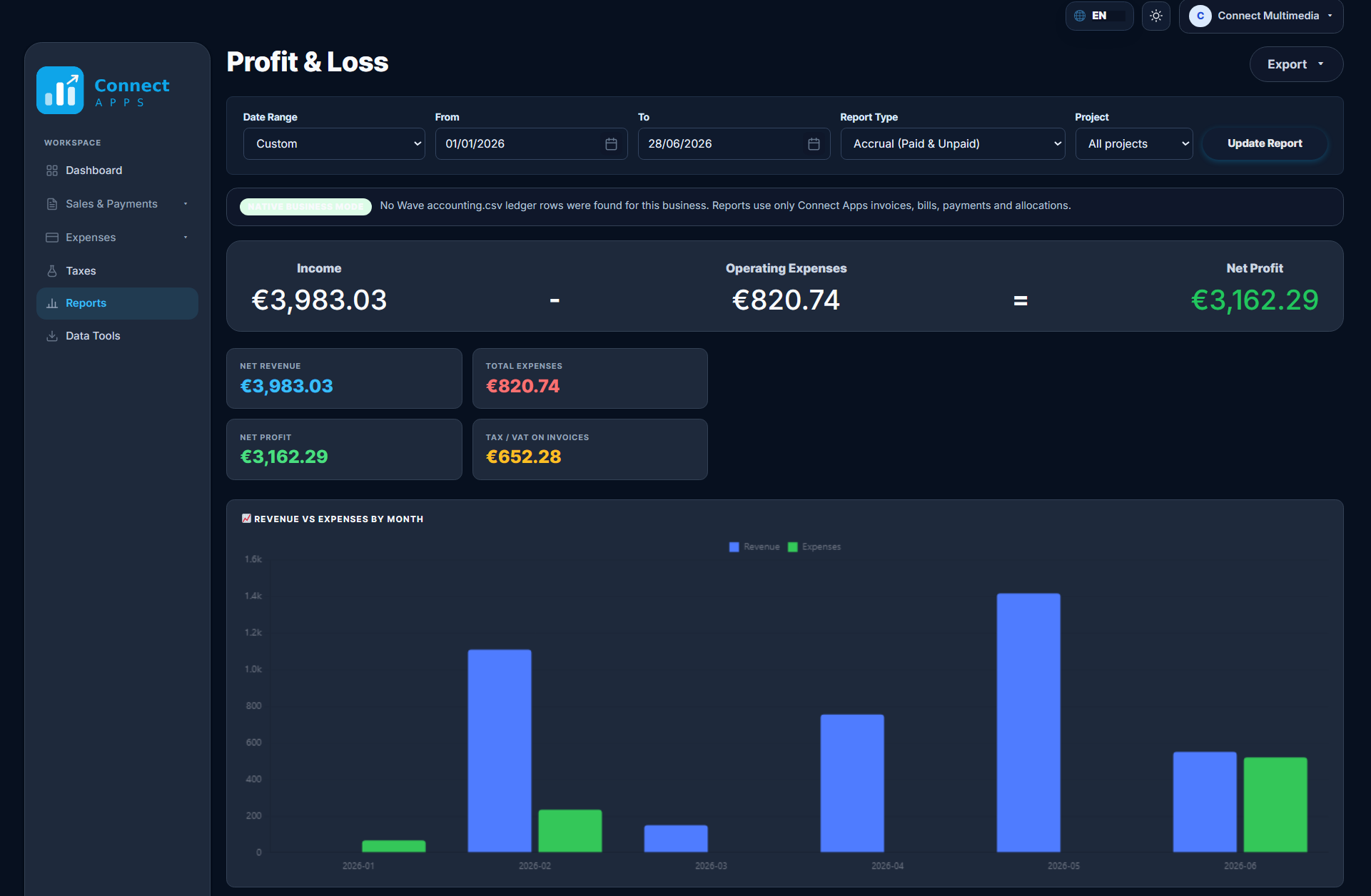Open the Connect Multimedia account menu
This screenshot has height=896, width=1371.
(x=1261, y=16)
